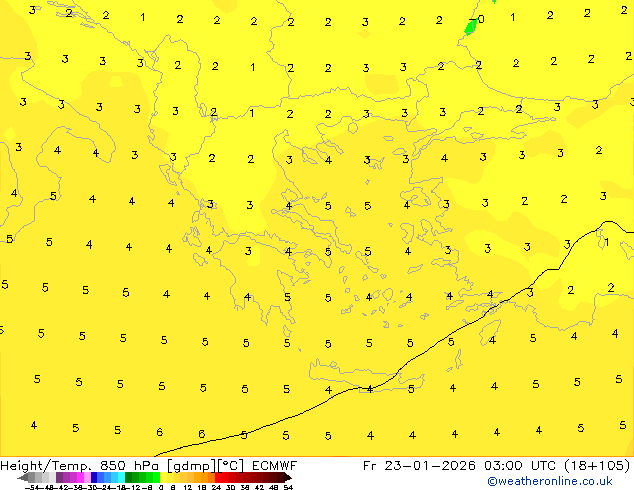Click the 'Fr 23-01-2026' date text
Viewport: 634px width, 490px height.
[419, 466]
